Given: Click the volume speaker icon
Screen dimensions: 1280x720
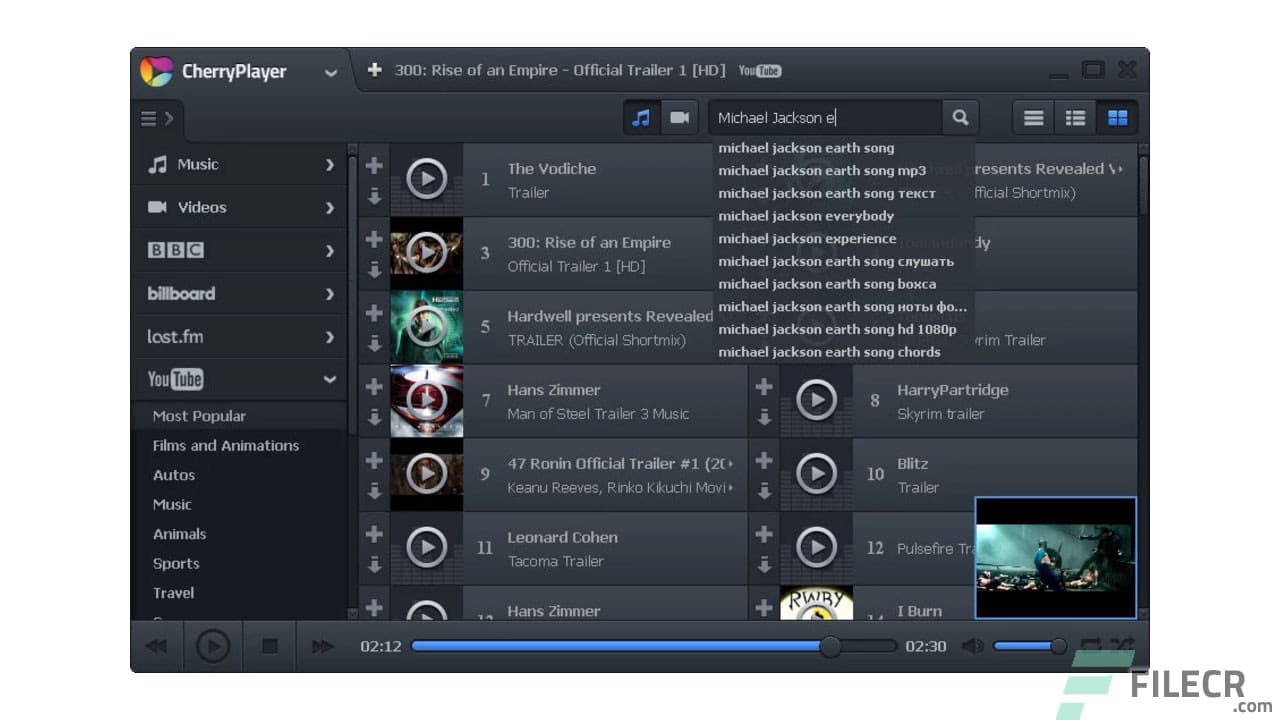Looking at the screenshot, I should (x=971, y=646).
